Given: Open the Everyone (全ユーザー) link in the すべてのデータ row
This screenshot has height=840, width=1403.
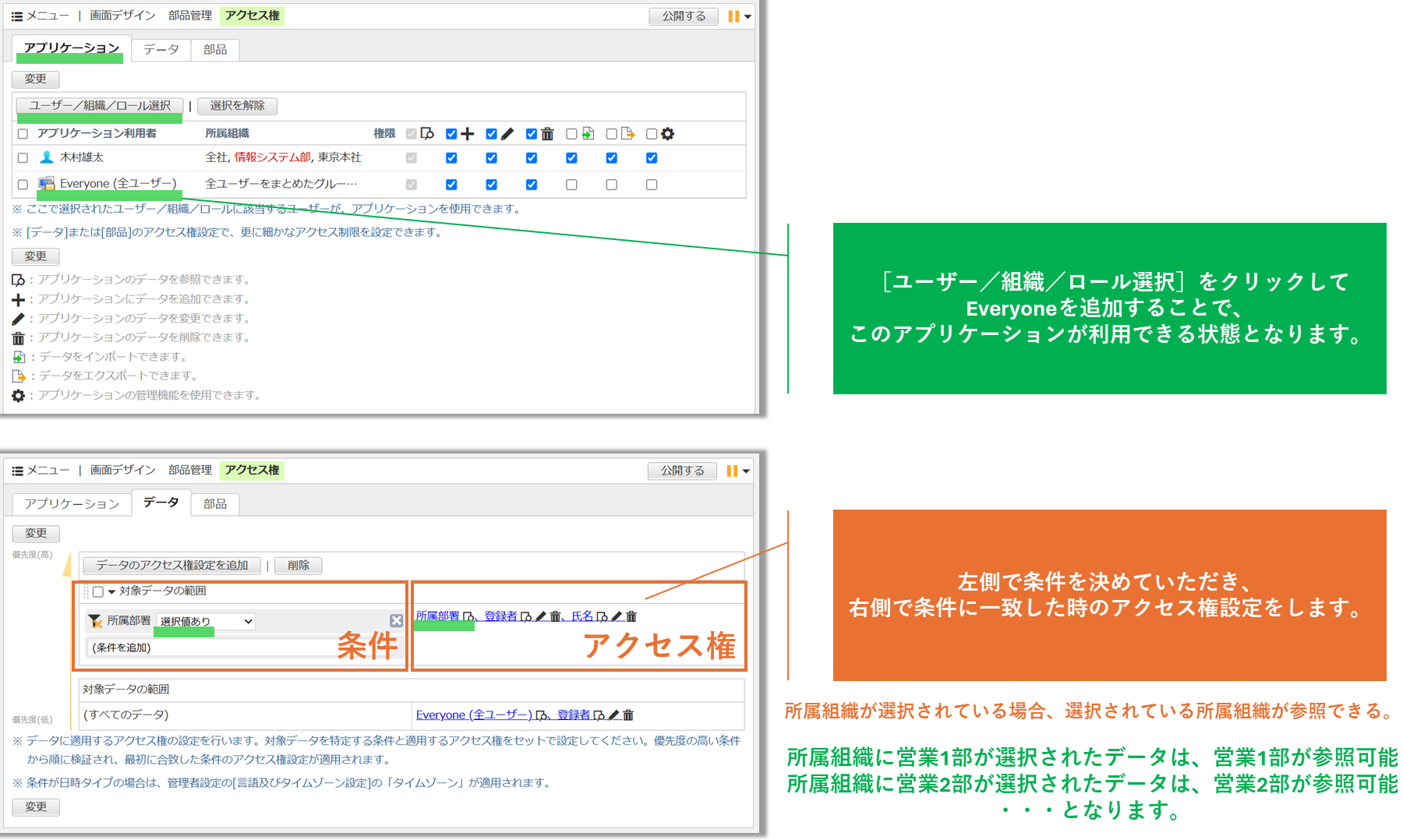Looking at the screenshot, I should (x=474, y=715).
